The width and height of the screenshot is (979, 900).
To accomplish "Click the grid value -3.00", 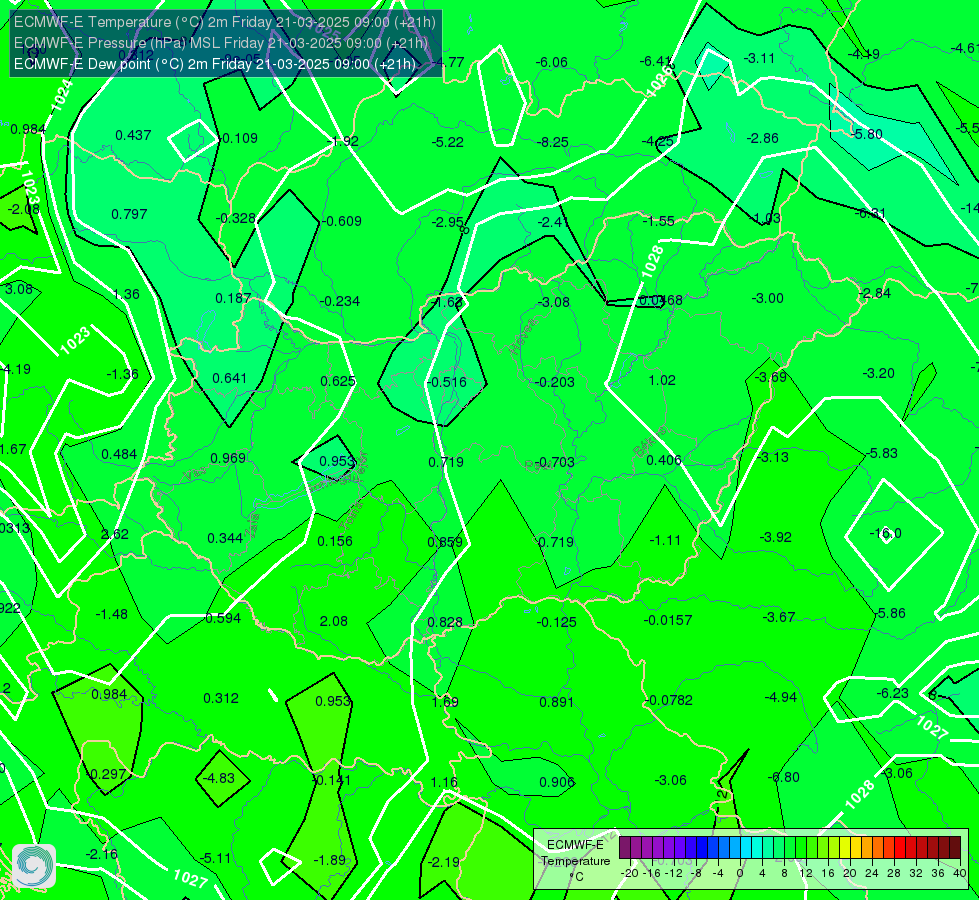I will pyautogui.click(x=767, y=299).
